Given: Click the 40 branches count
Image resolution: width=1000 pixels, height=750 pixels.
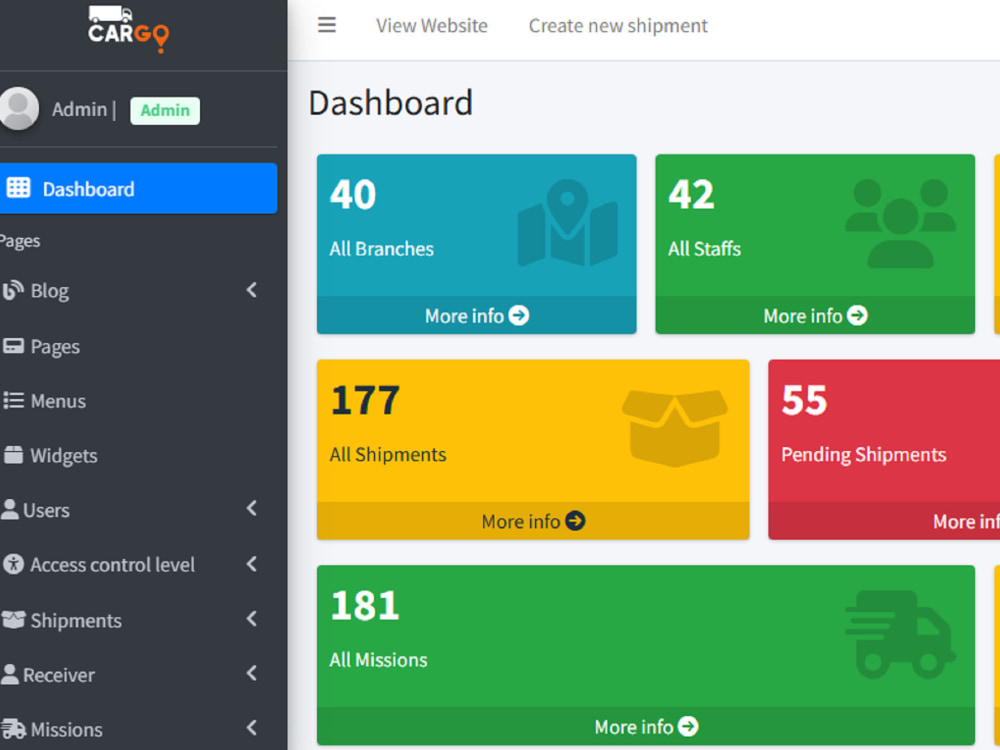Looking at the screenshot, I should (353, 195).
